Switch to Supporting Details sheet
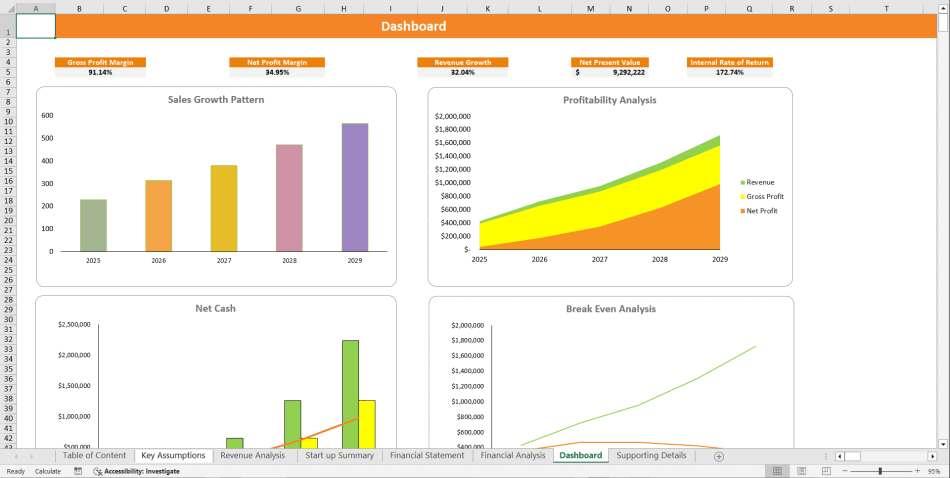 point(651,455)
